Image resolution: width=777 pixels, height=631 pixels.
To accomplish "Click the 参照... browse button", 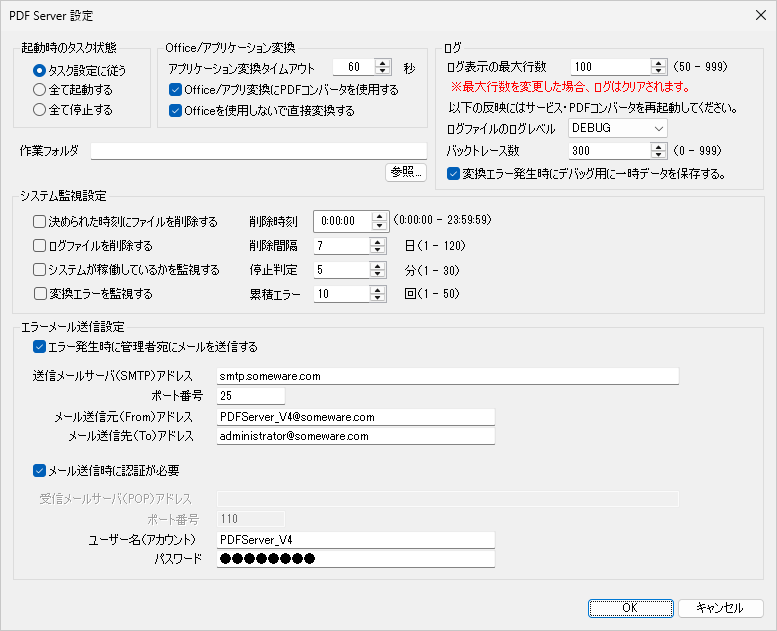I will pos(406,172).
